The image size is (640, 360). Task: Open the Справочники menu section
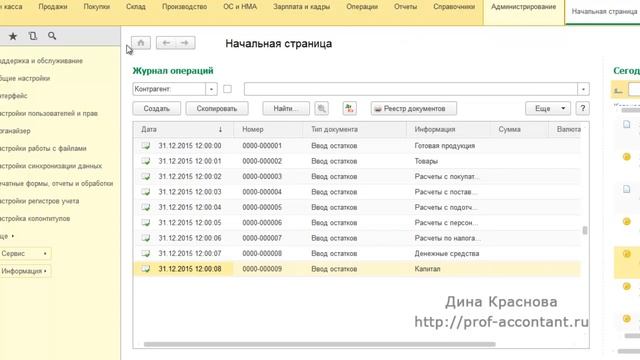454,7
